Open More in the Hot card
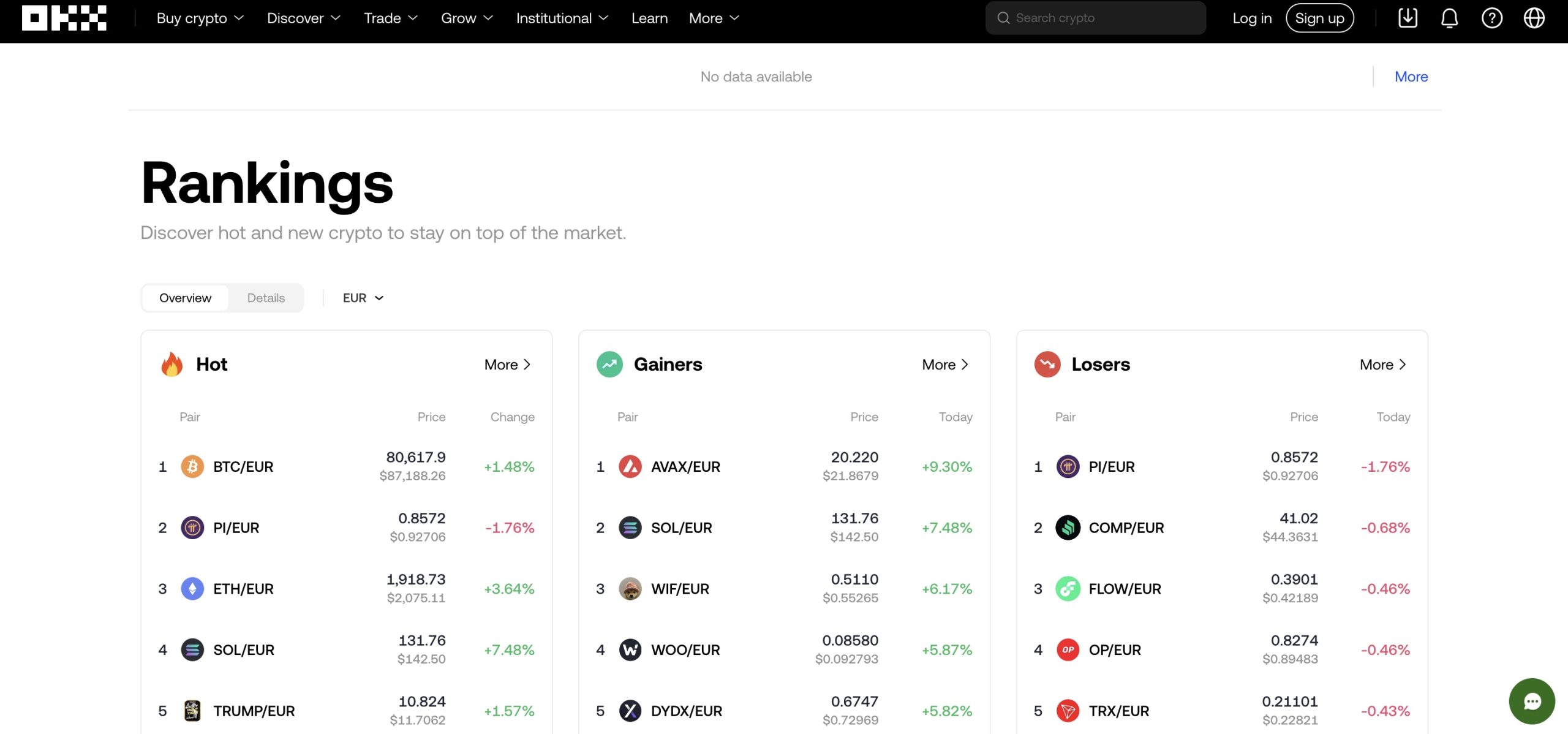The width and height of the screenshot is (1568, 734). tap(507, 365)
